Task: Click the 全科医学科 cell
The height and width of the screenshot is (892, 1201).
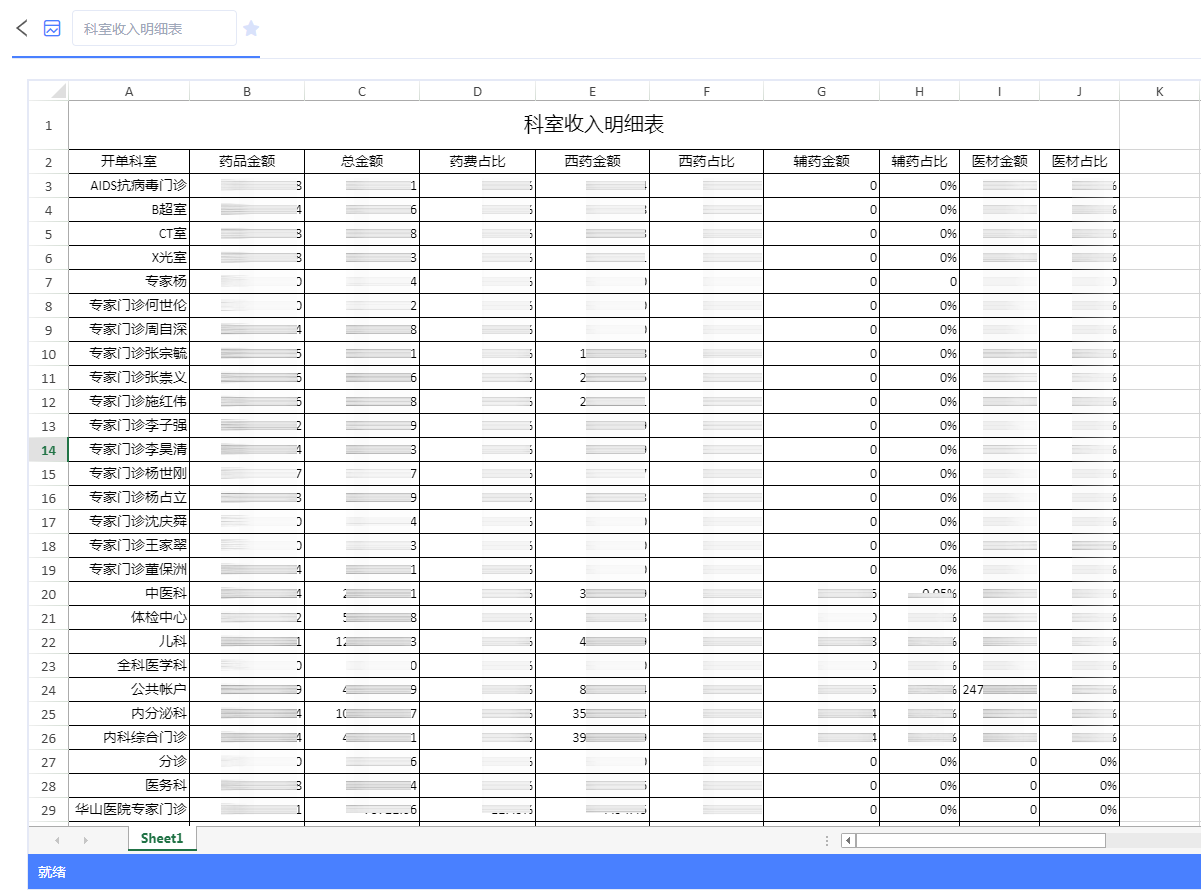Action: click(x=129, y=665)
